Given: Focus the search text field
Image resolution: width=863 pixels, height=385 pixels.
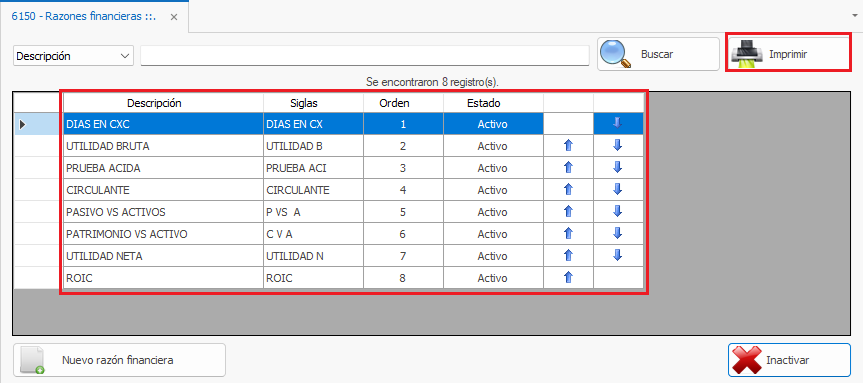Looking at the screenshot, I should 365,56.
